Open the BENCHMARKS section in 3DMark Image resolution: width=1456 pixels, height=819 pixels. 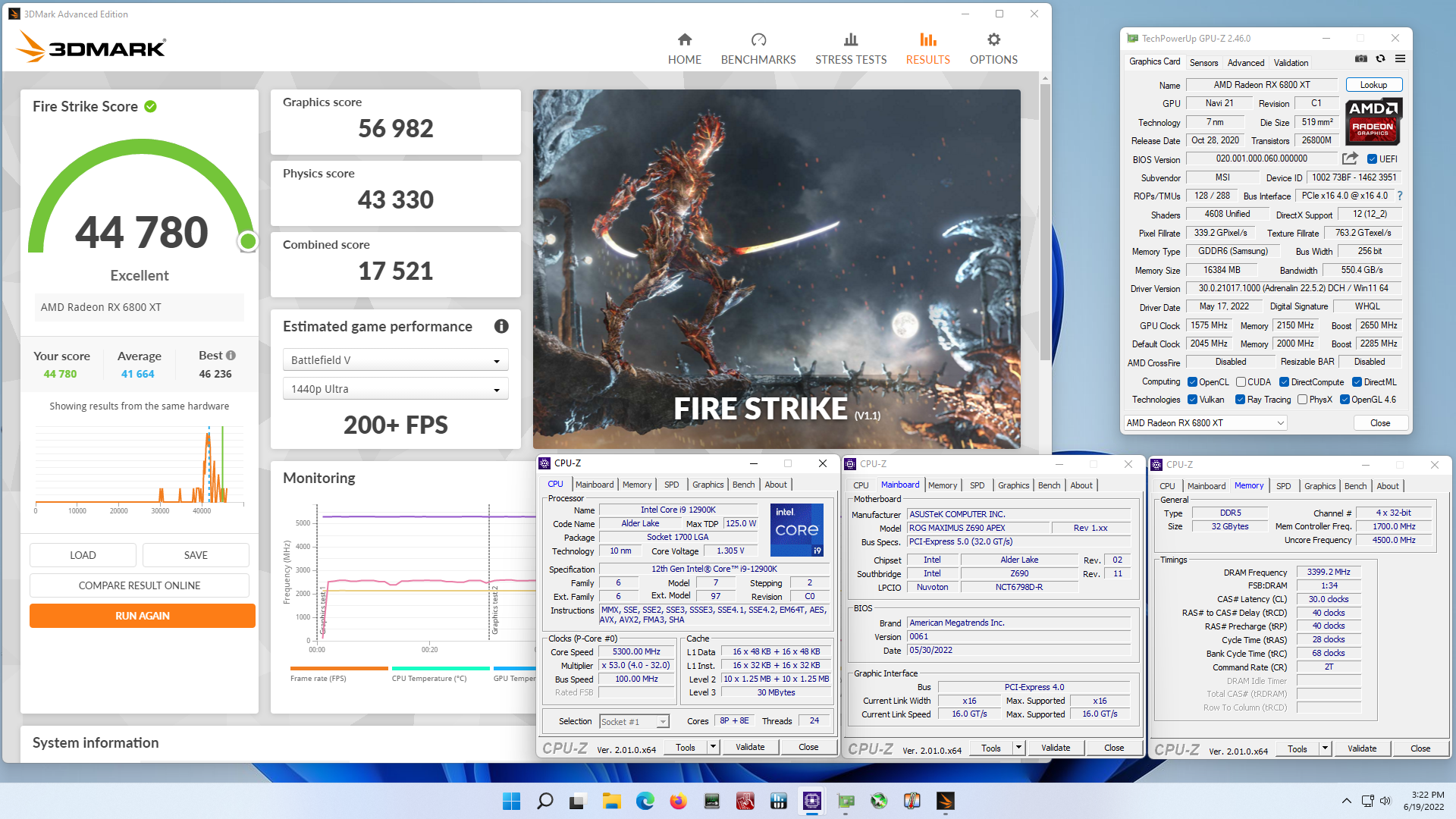758,49
